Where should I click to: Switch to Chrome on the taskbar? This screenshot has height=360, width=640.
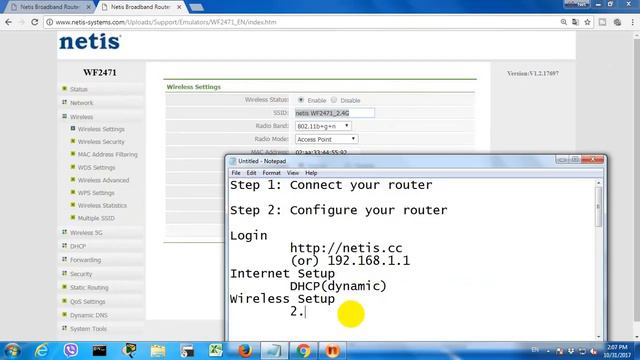click(x=303, y=351)
